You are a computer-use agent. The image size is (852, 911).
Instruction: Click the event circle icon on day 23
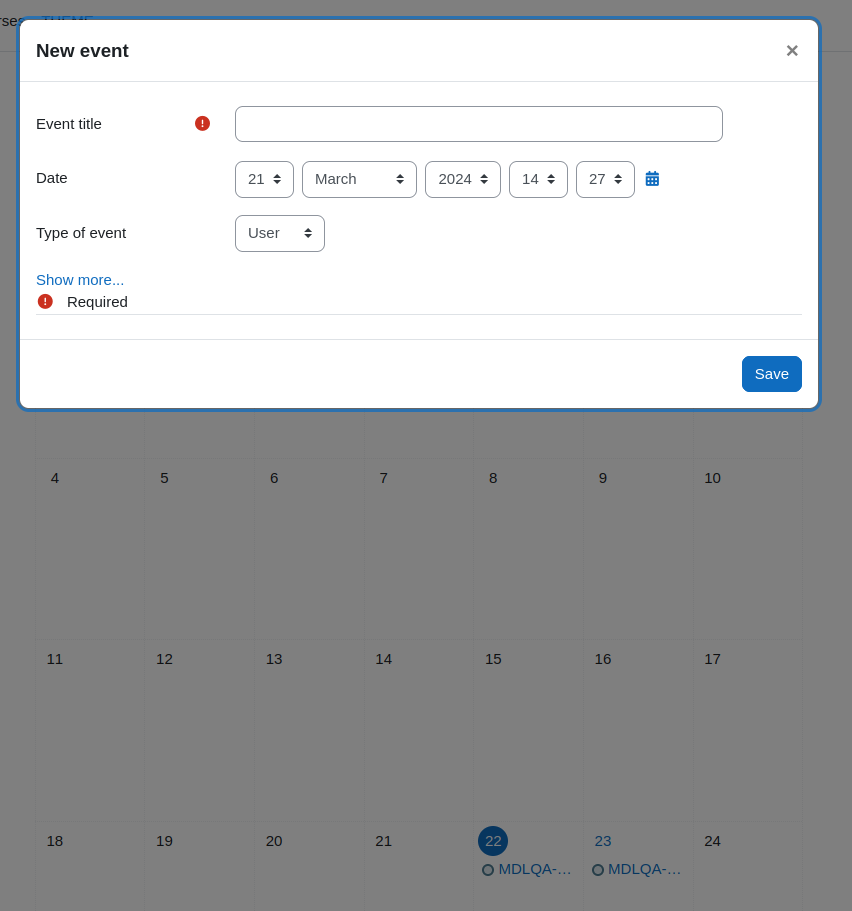click(x=597, y=870)
